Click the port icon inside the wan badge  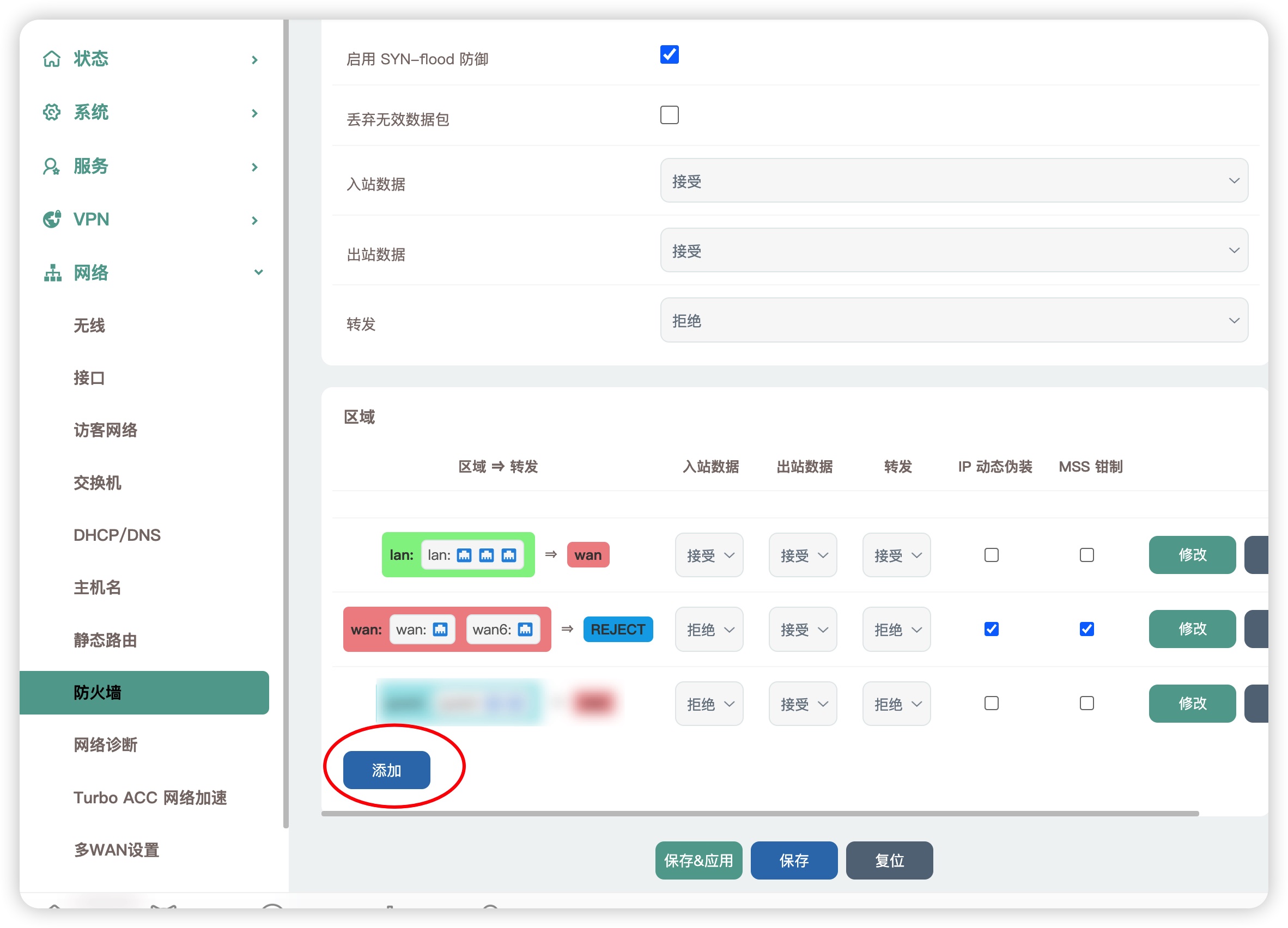point(440,629)
